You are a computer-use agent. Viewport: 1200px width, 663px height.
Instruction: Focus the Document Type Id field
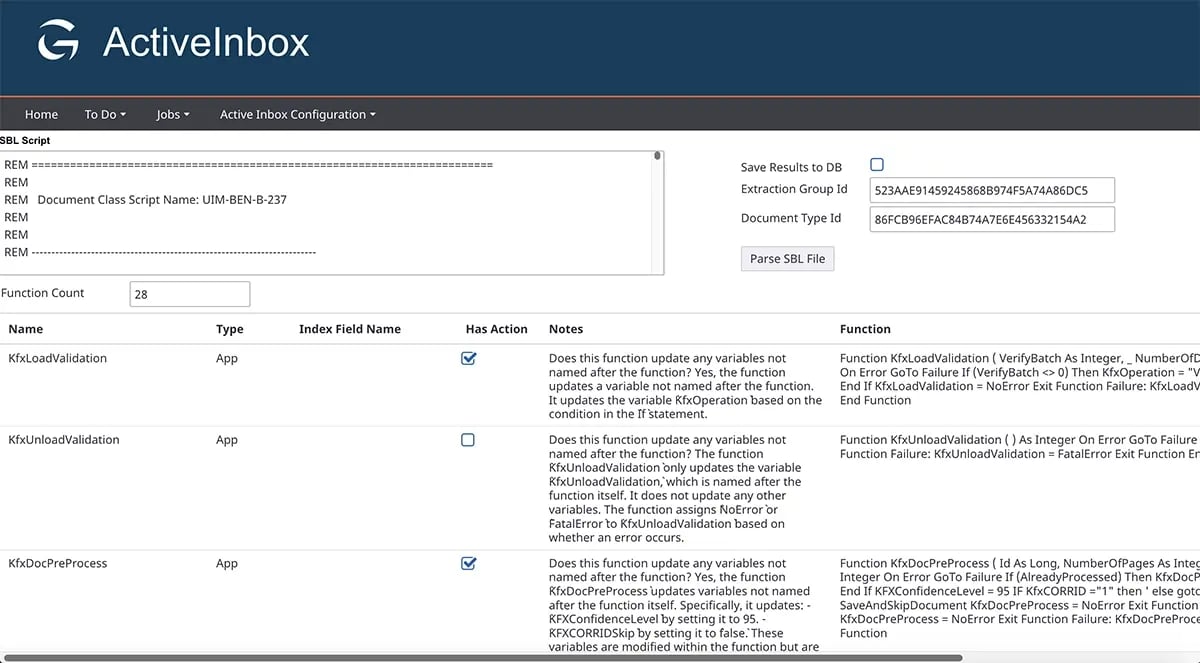(x=992, y=219)
